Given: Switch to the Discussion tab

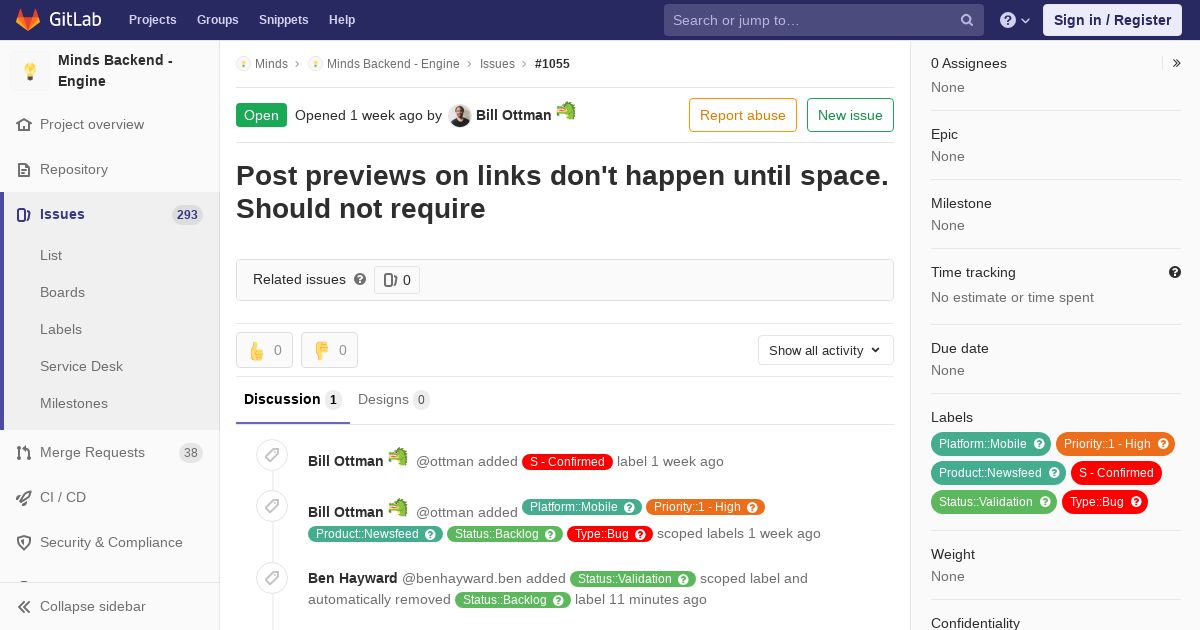Looking at the screenshot, I should tap(292, 400).
